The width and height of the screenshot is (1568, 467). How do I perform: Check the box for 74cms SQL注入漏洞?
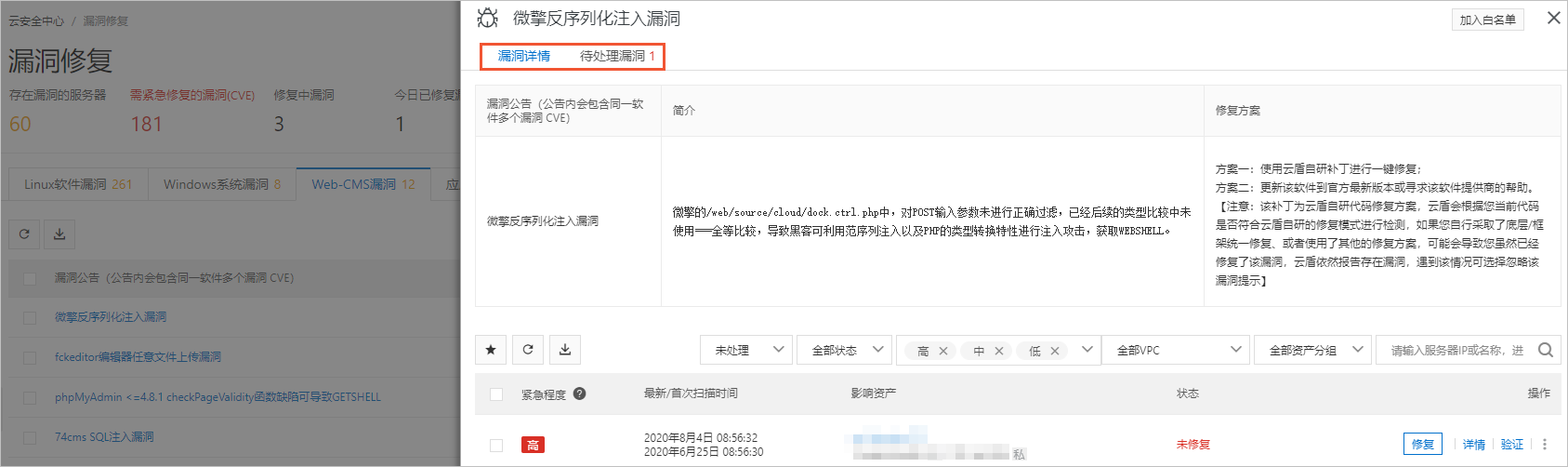pos(30,437)
